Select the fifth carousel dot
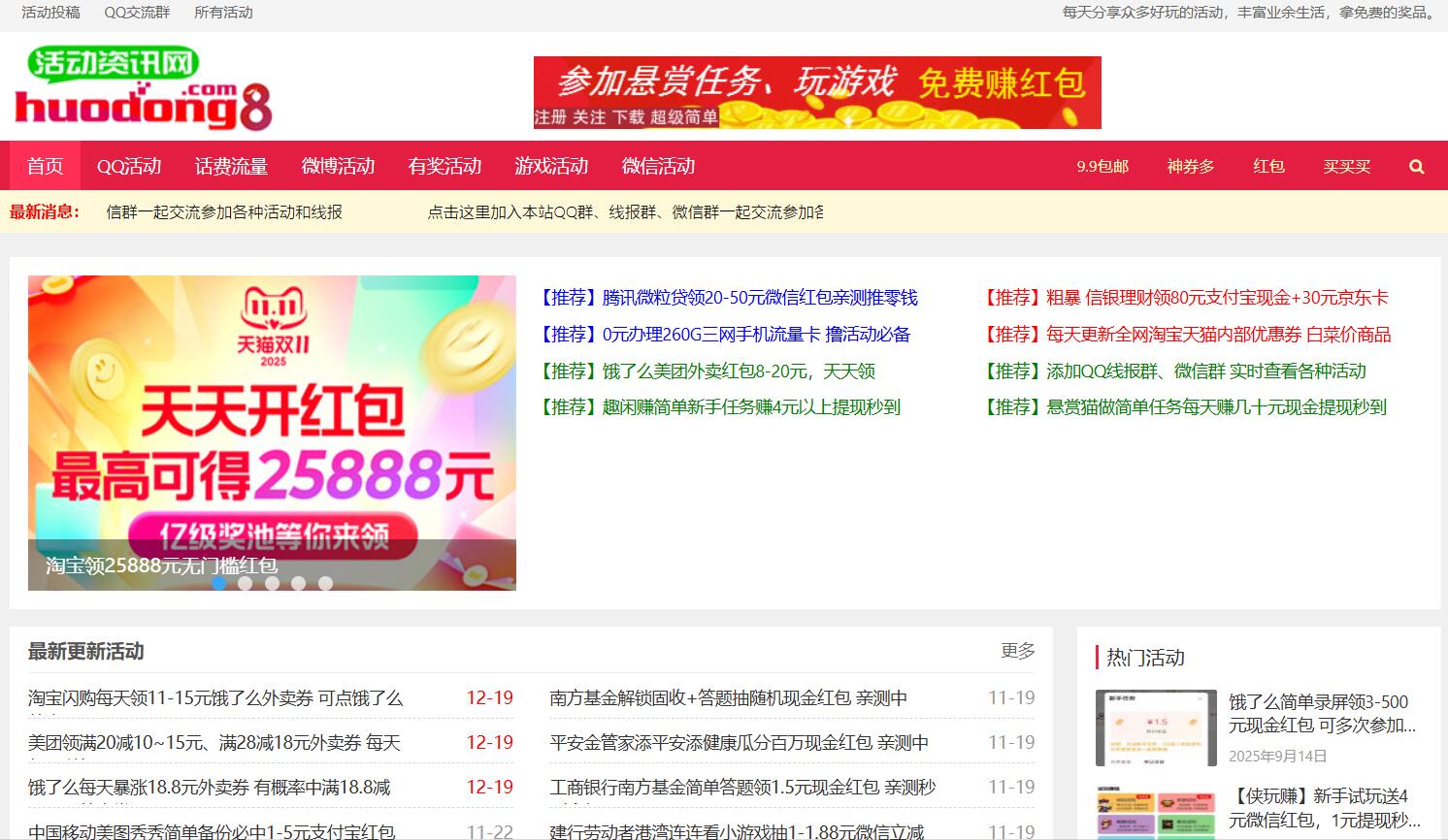The image size is (1448, 840). pos(323,584)
